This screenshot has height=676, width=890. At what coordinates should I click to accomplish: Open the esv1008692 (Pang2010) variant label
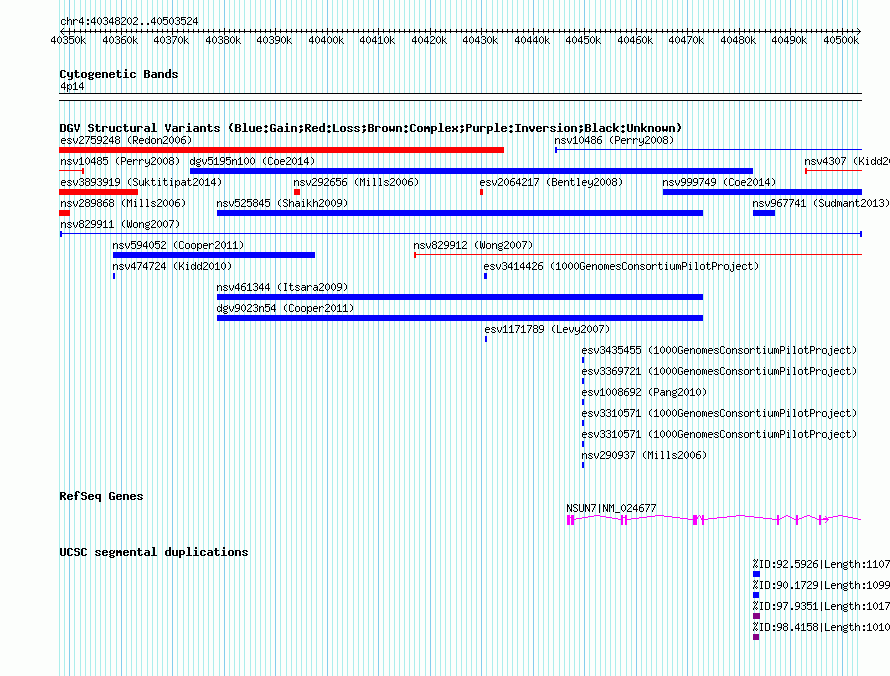point(644,392)
